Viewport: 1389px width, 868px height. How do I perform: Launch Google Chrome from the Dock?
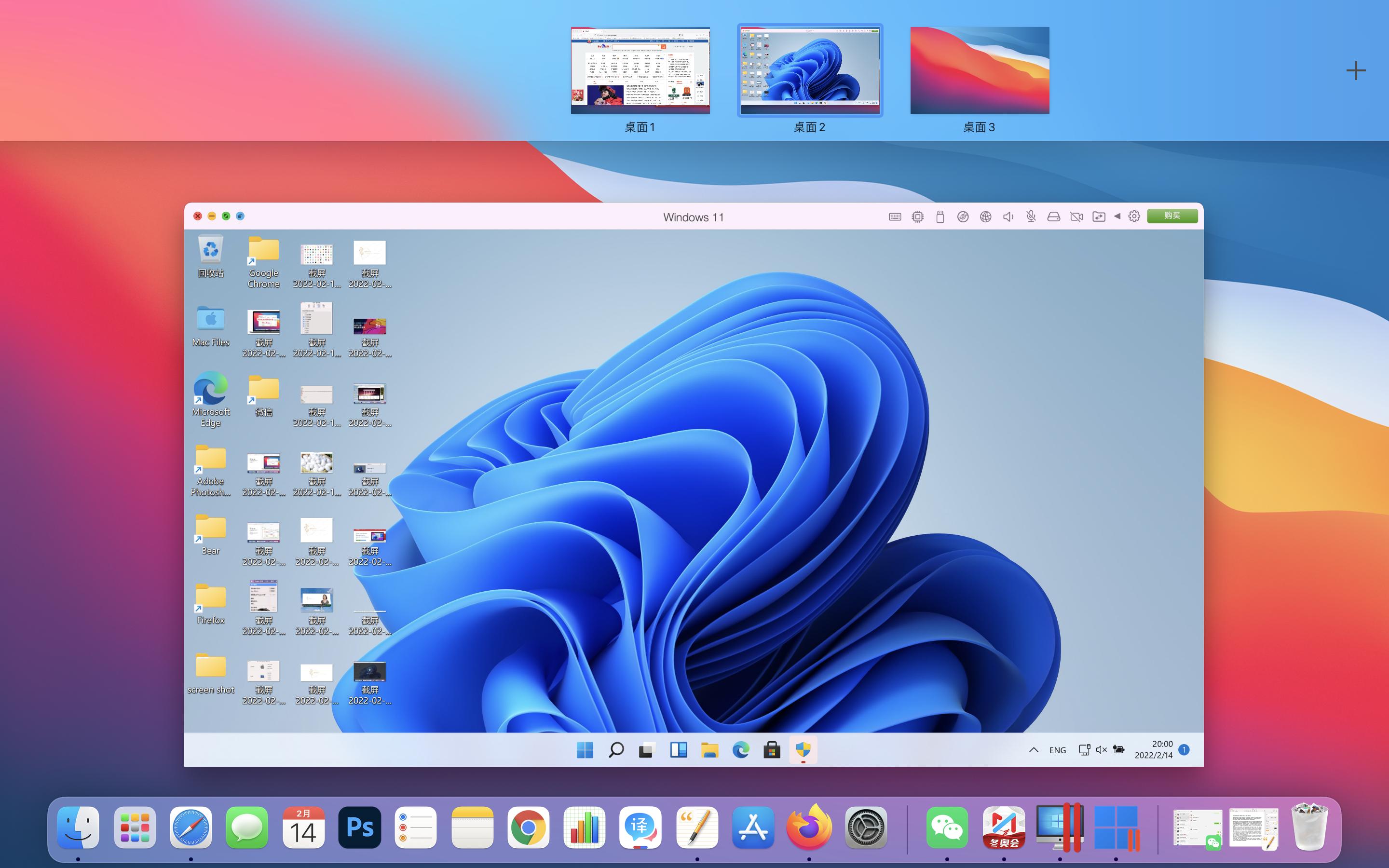click(528, 827)
